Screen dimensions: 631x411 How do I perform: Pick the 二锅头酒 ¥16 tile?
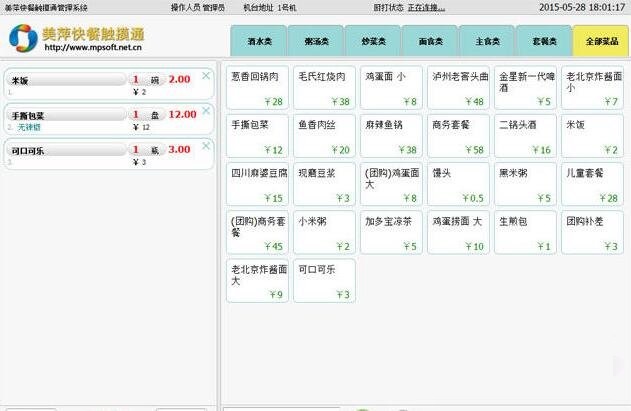[526, 136]
